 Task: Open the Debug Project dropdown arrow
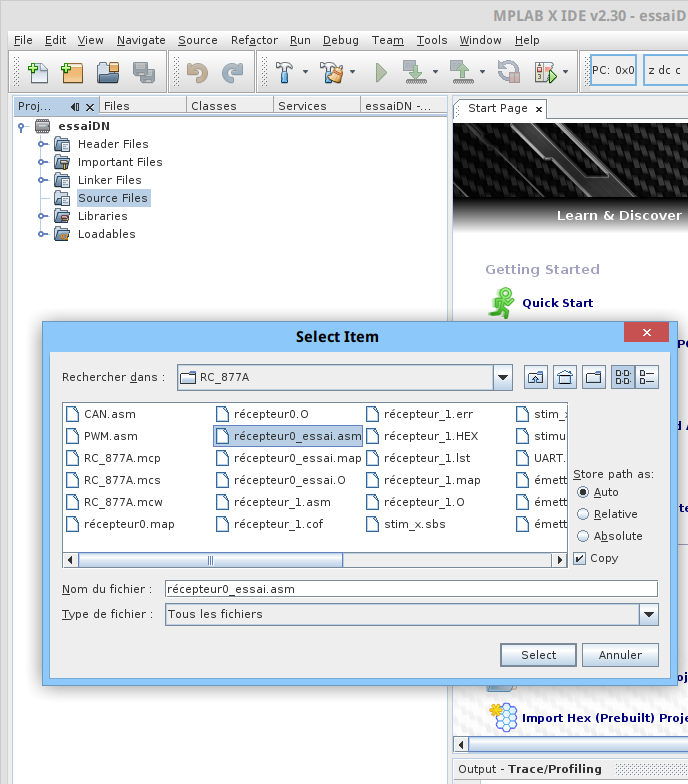[565, 72]
